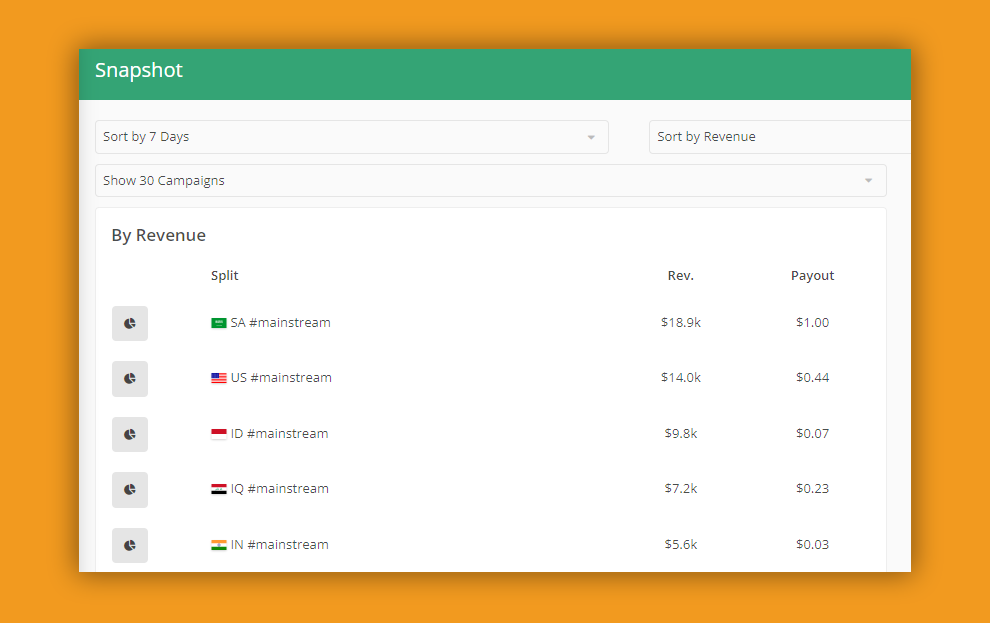Open the Sort by 7 Days dropdown
The height and width of the screenshot is (623, 990).
[x=351, y=137]
